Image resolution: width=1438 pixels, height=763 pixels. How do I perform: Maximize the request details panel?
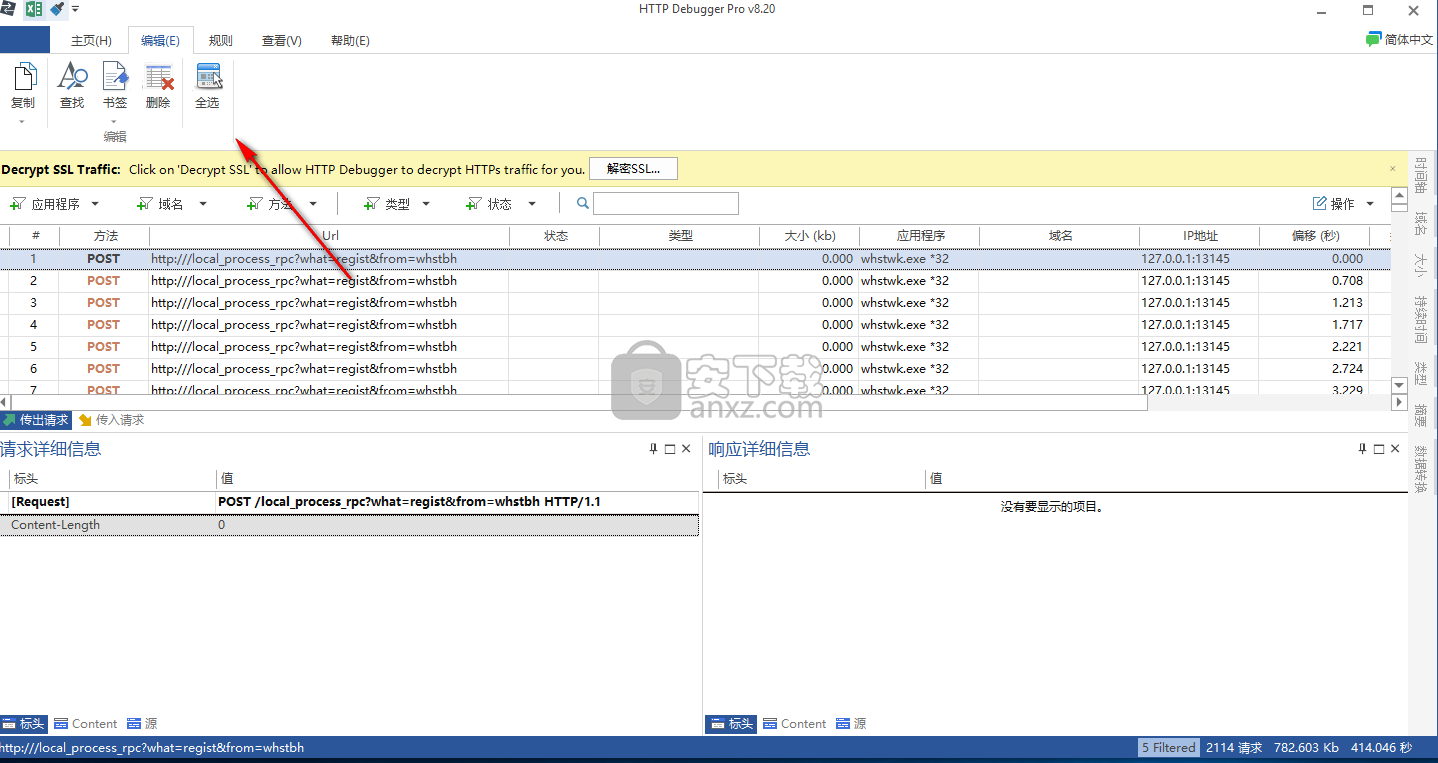[x=670, y=449]
